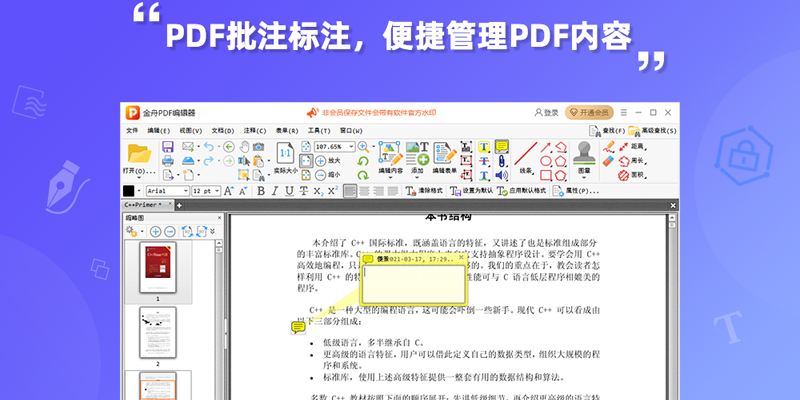Open the zoom percentage 107.65% dropdown
The width and height of the screenshot is (800, 400).
(x=351, y=147)
